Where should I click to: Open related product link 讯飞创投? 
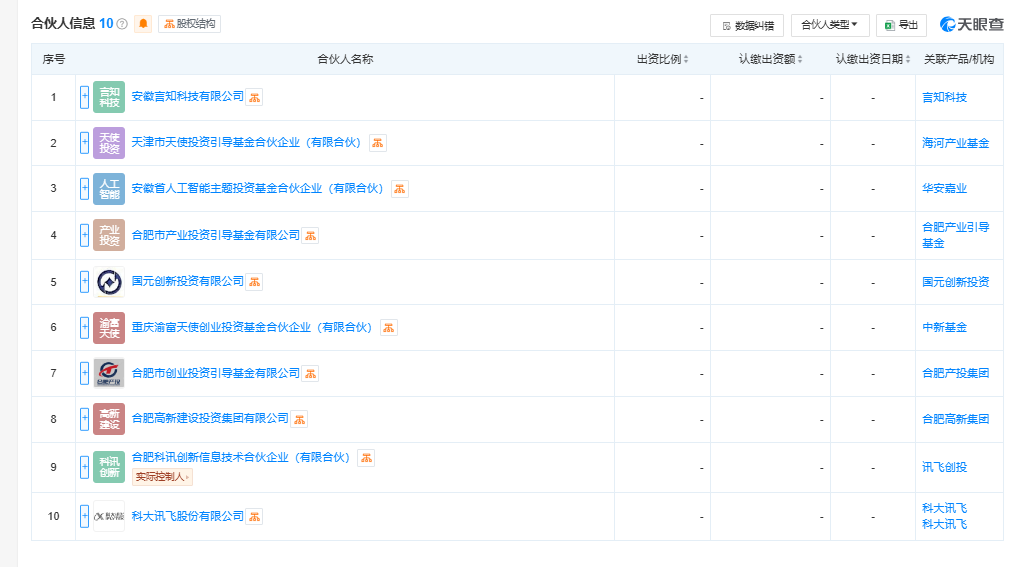944,467
